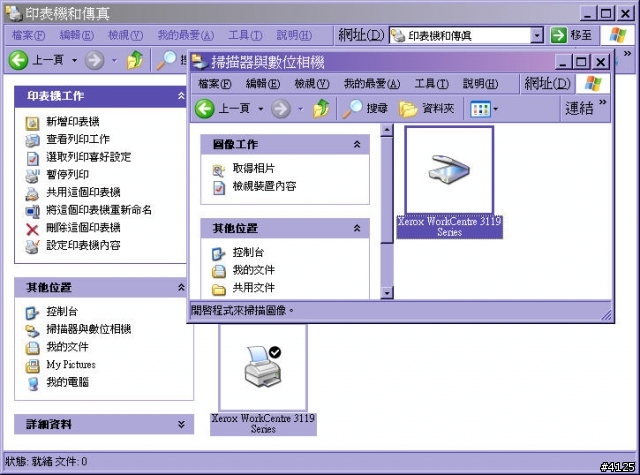Click 掃描器與數位相機 sidebar icon in printers window
This screenshot has height=475, width=640.
[x=32, y=330]
